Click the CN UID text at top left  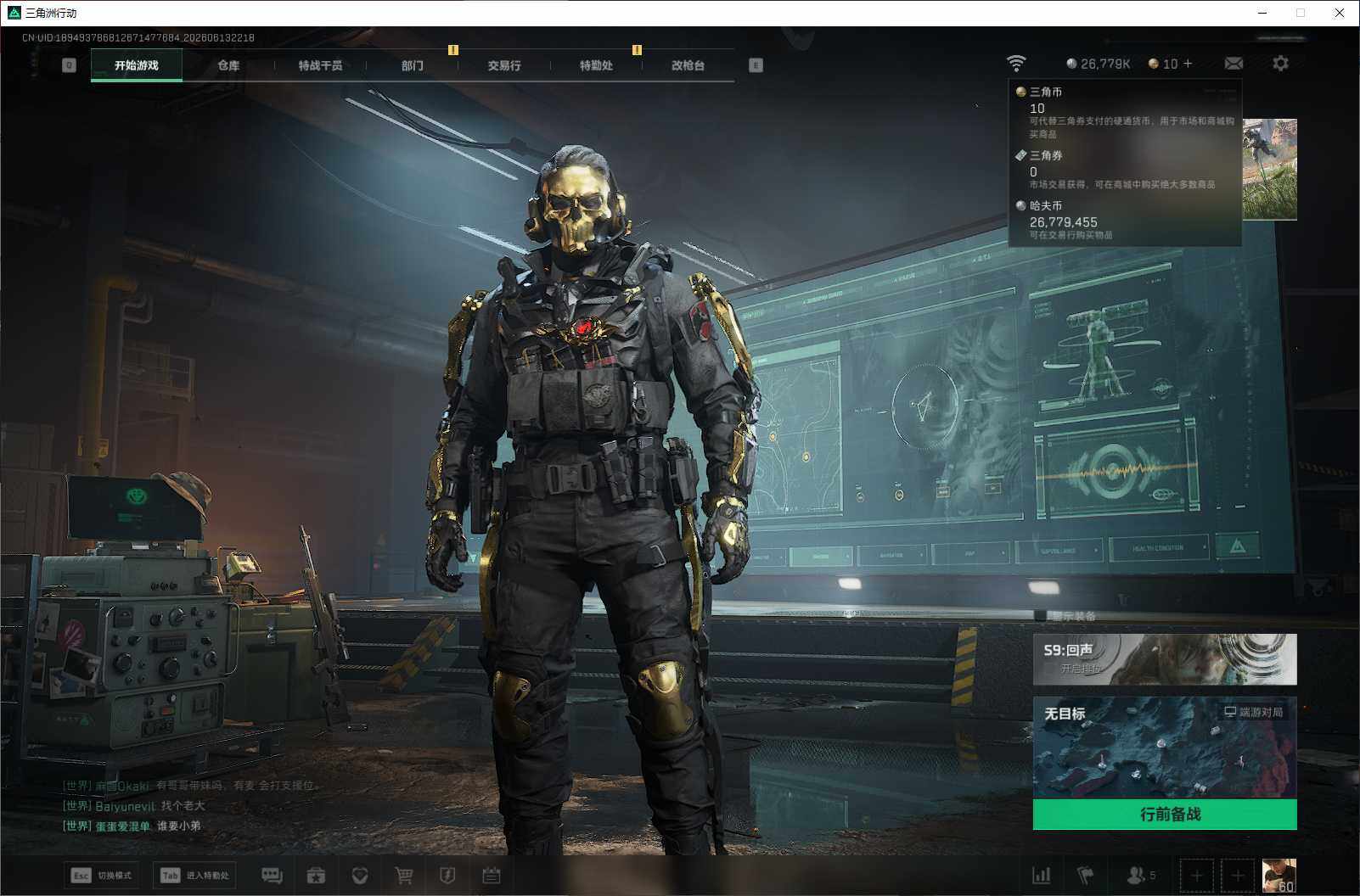(138, 38)
